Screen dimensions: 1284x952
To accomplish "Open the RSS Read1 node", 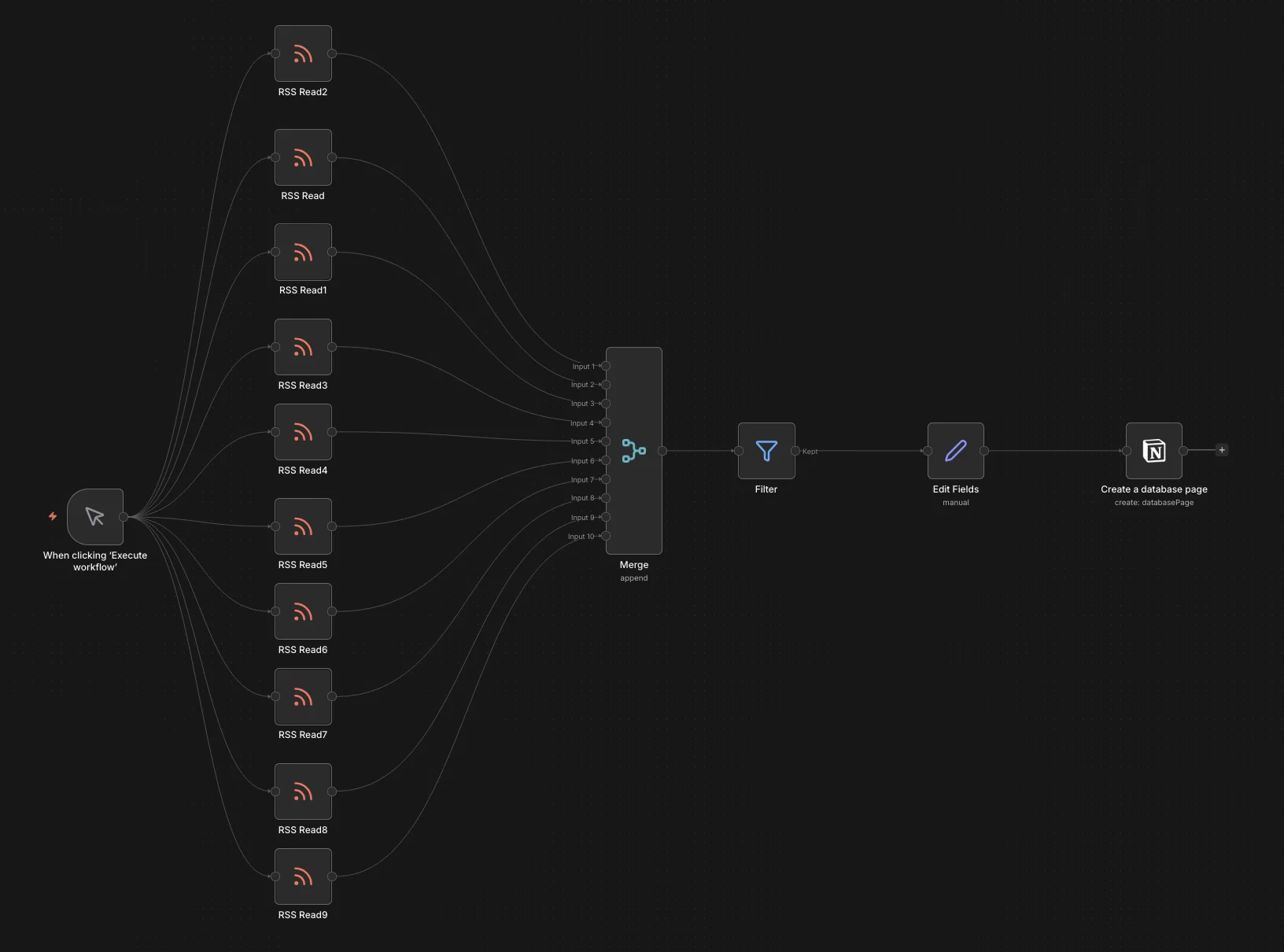I will pyautogui.click(x=303, y=252).
